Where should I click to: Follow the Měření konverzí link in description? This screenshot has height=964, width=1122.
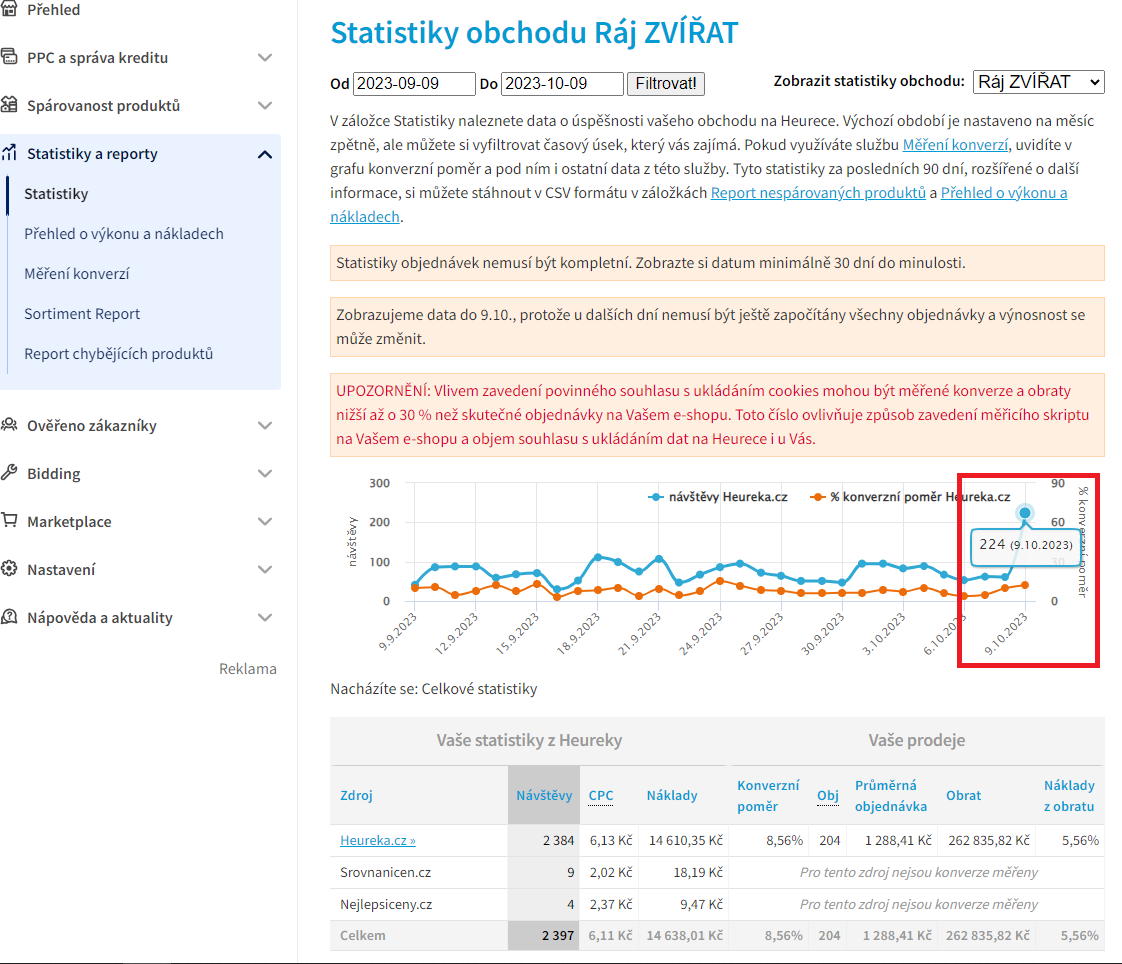955,145
